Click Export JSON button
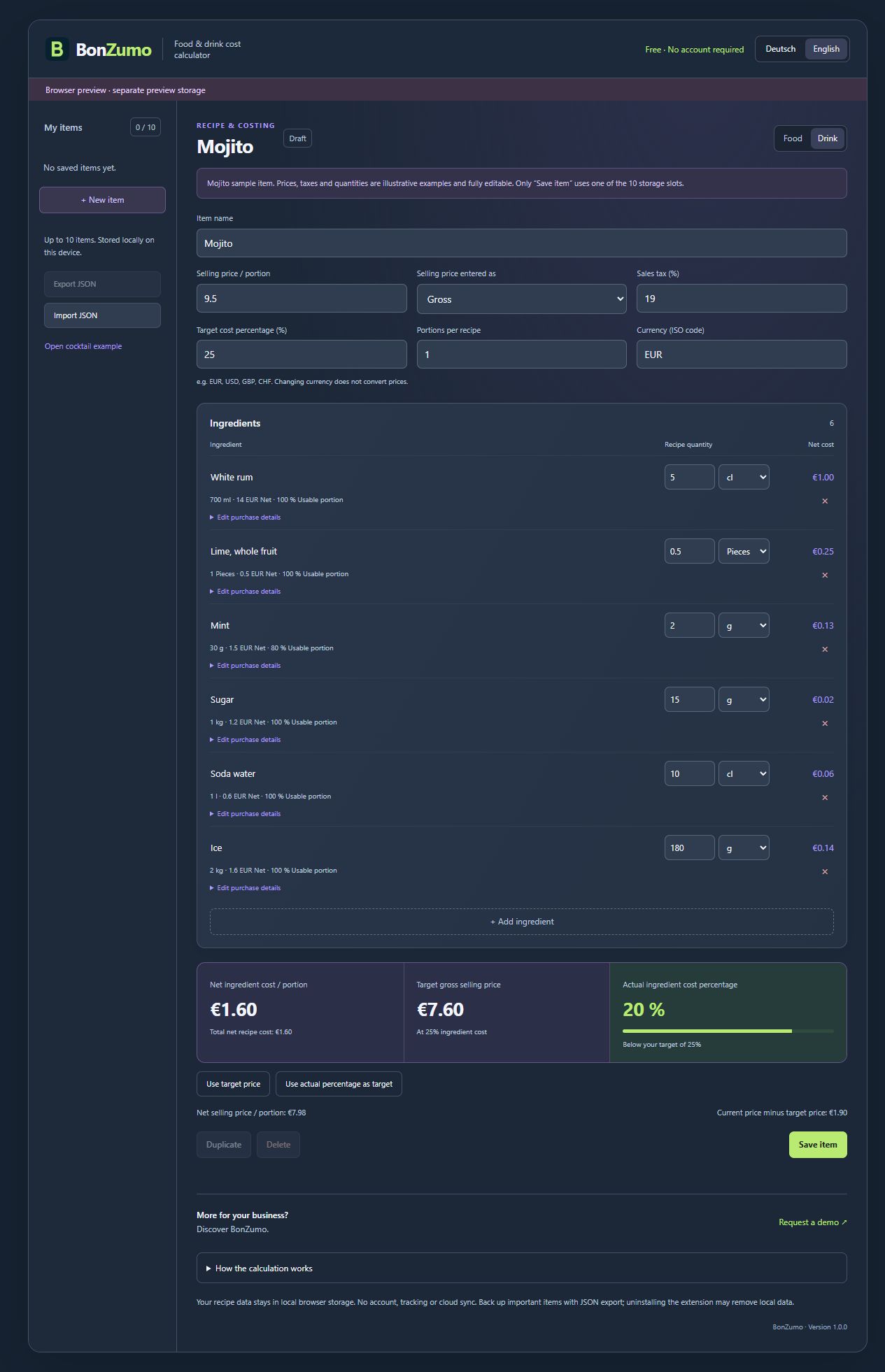Viewport: 885px width, 1372px height. tap(102, 284)
